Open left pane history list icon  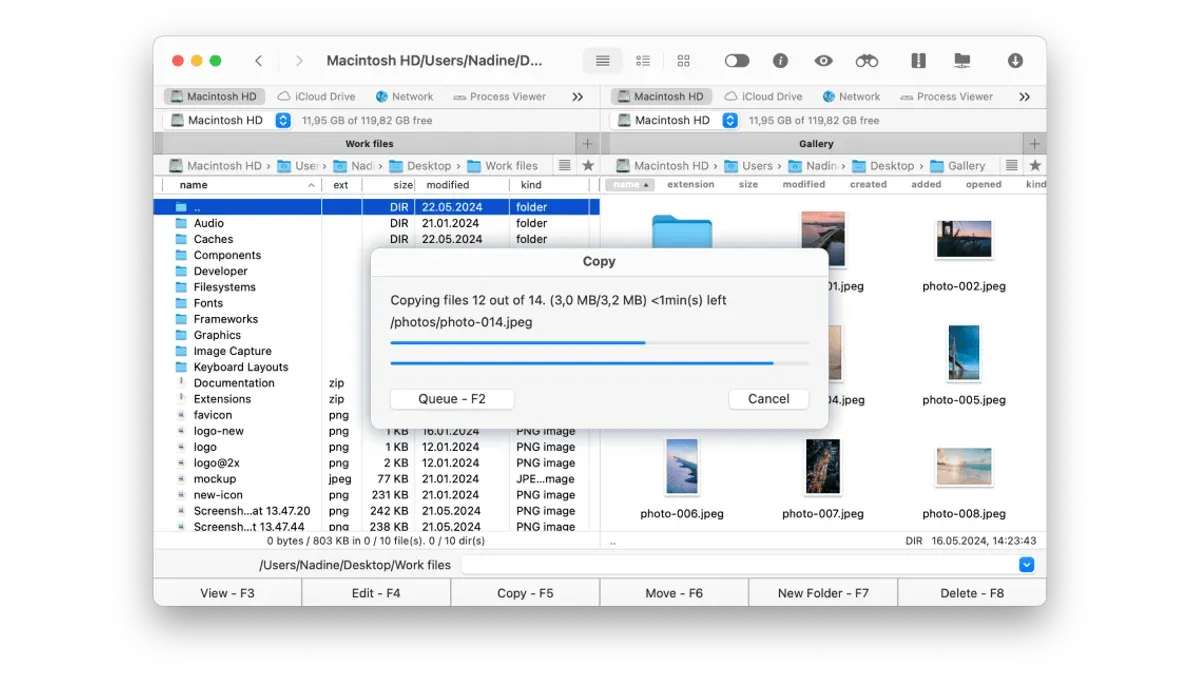pyautogui.click(x=565, y=166)
